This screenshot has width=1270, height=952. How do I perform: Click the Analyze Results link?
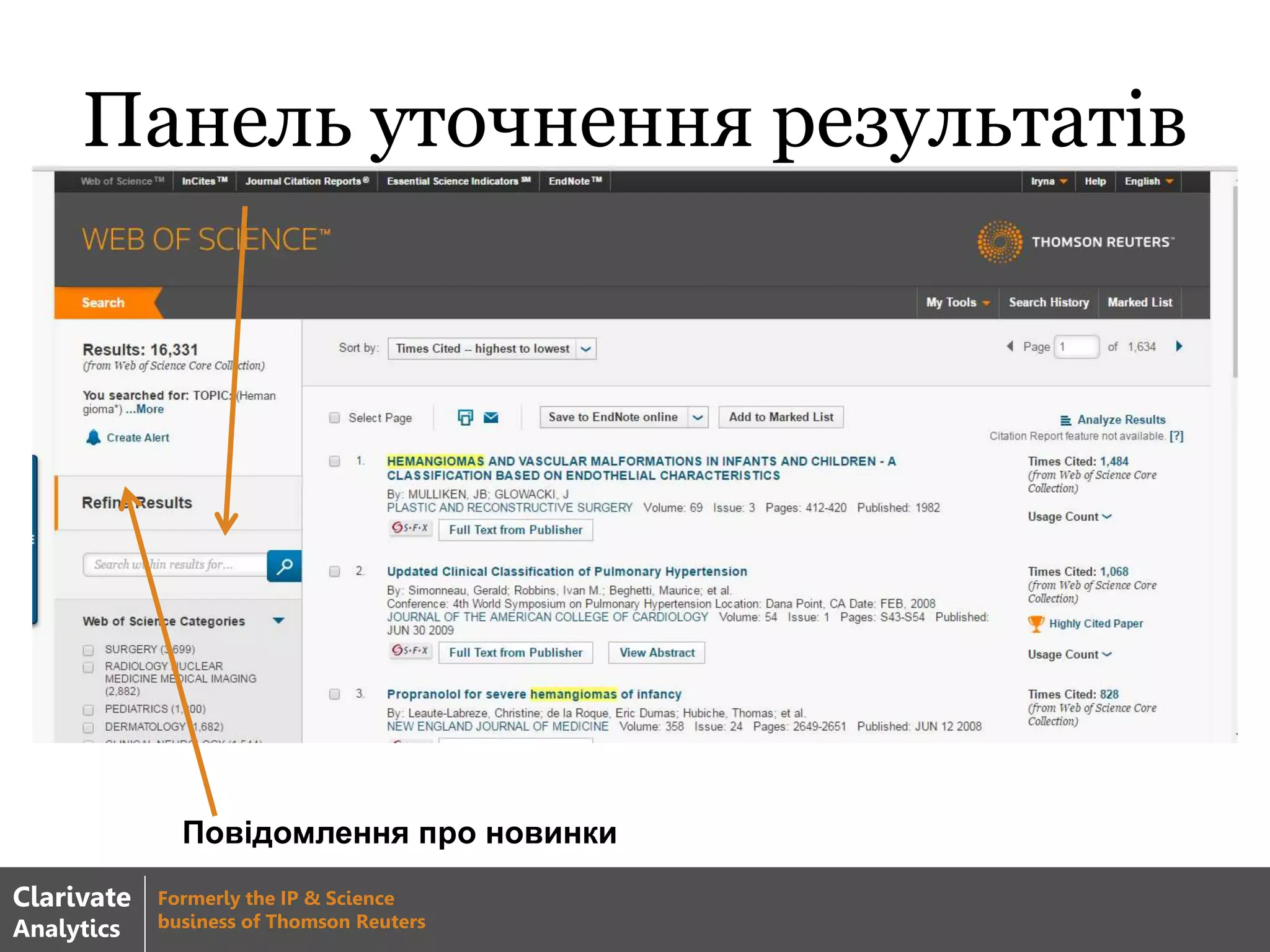1121,420
